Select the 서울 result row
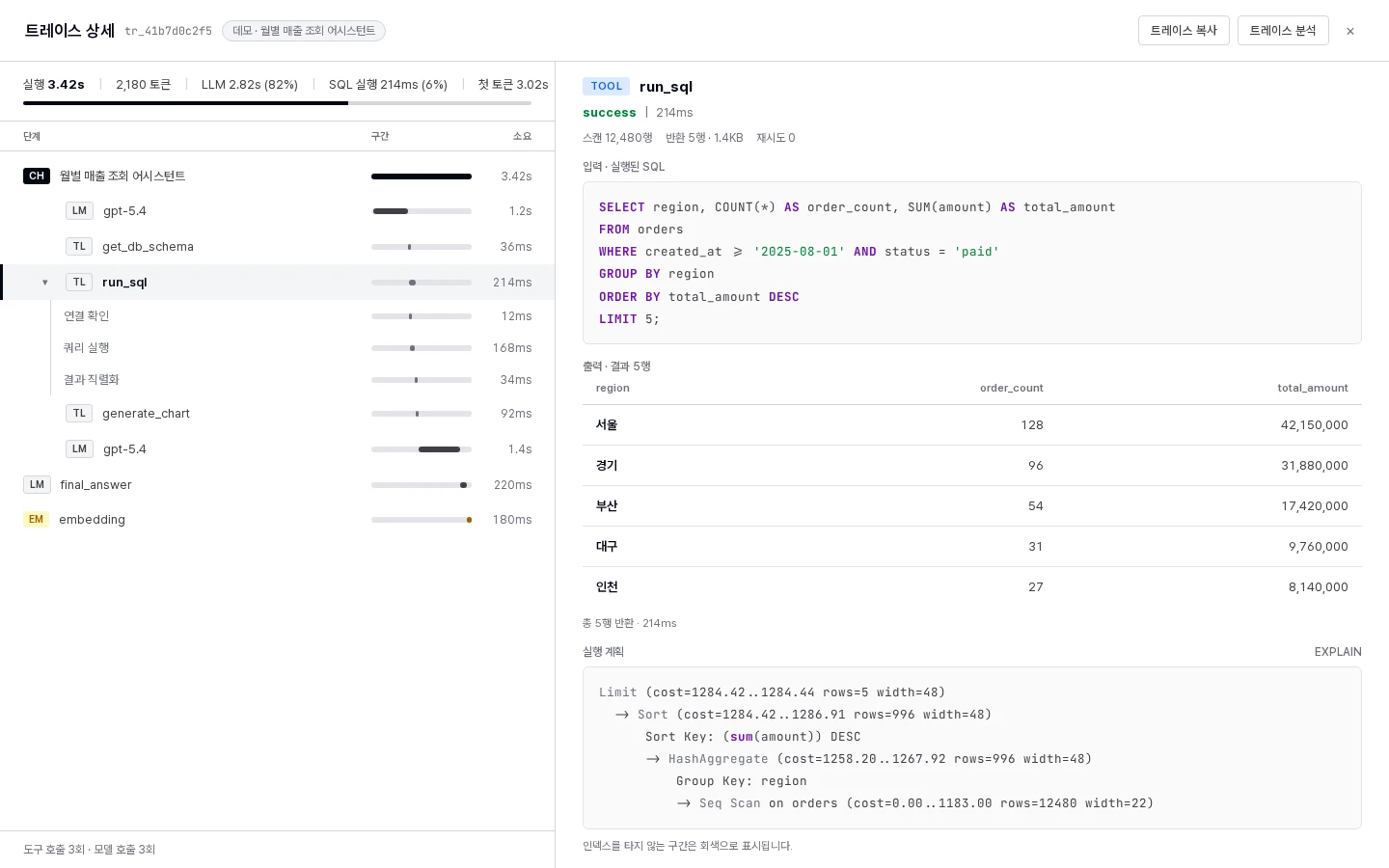This screenshot has height=868, width=1389. [972, 425]
